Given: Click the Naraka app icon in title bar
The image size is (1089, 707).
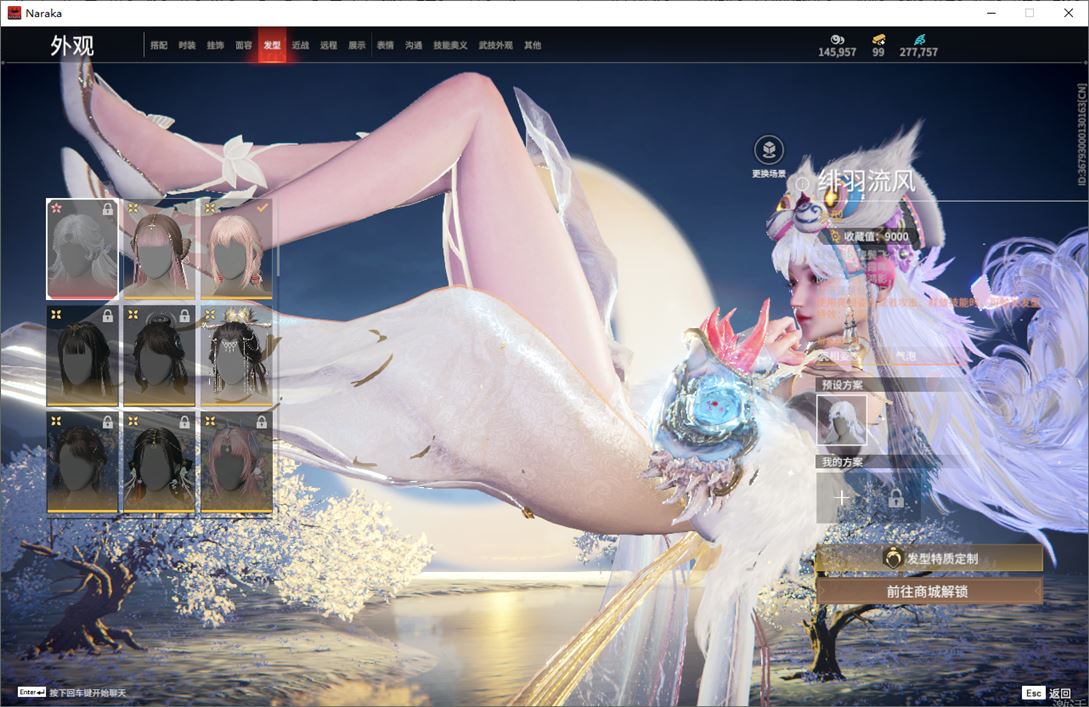Looking at the screenshot, I should pos(14,13).
